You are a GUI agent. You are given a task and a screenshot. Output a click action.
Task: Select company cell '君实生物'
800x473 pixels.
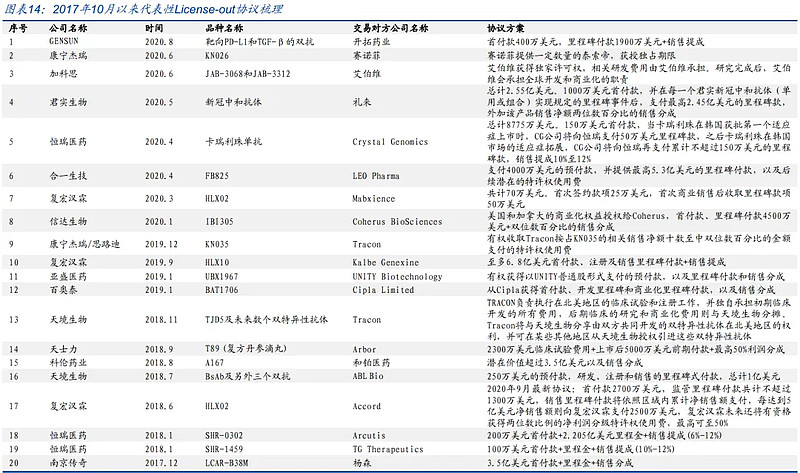[x=68, y=102]
